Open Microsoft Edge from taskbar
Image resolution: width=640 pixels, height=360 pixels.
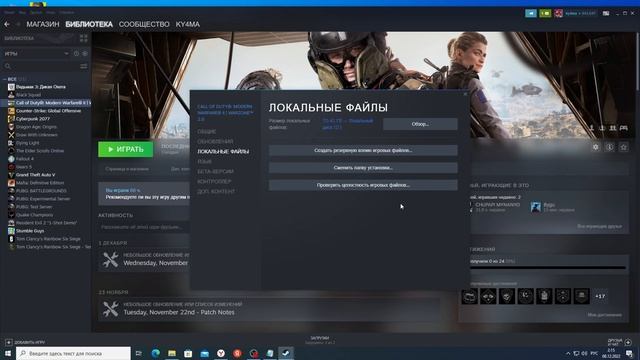[x=156, y=353]
